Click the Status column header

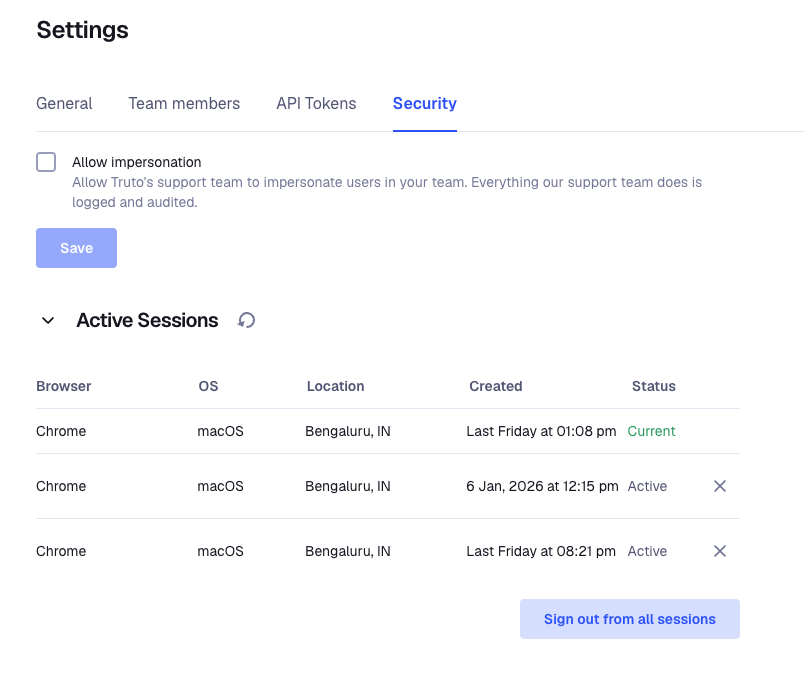point(653,386)
